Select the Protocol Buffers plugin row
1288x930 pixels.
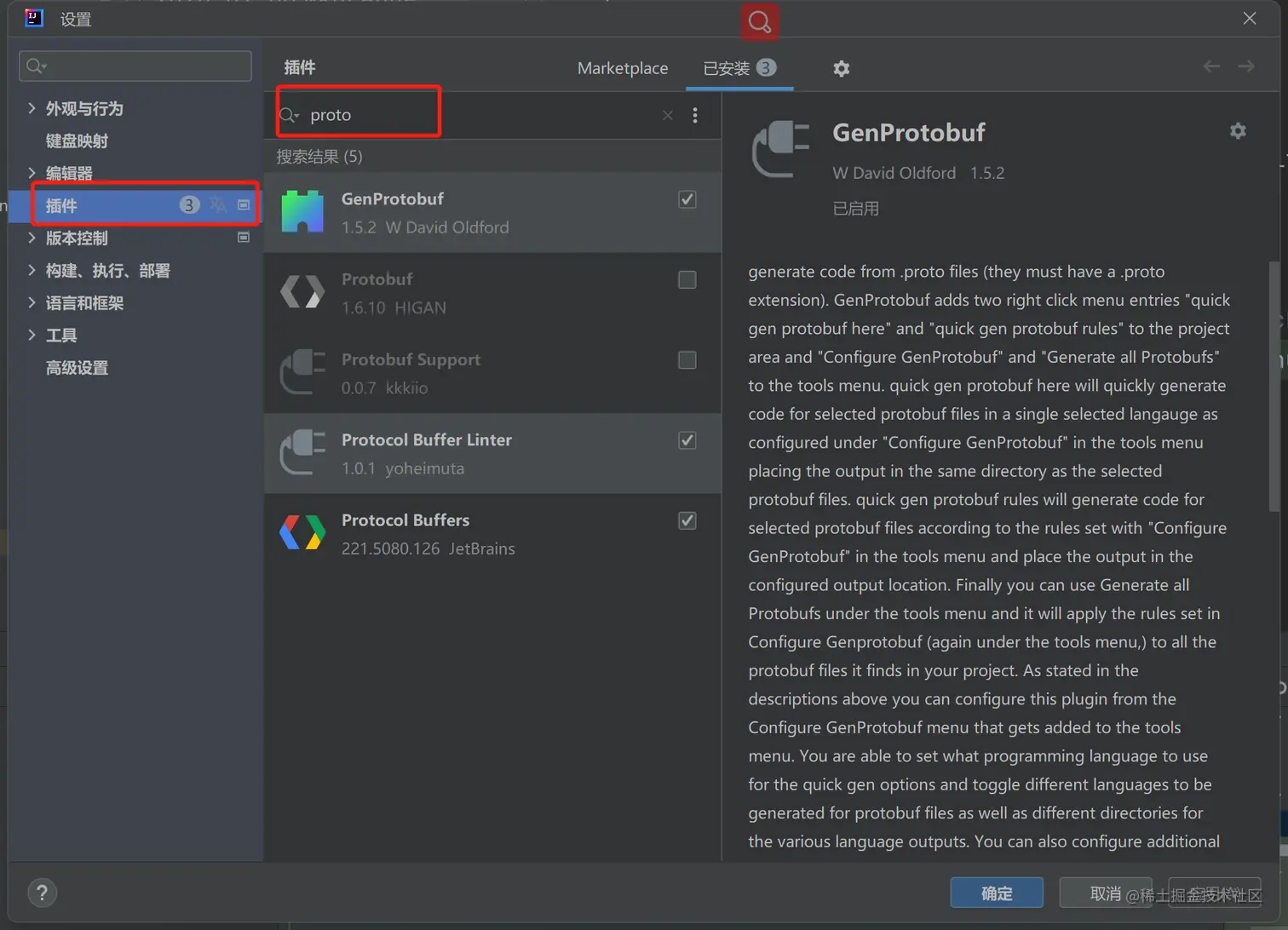492,533
